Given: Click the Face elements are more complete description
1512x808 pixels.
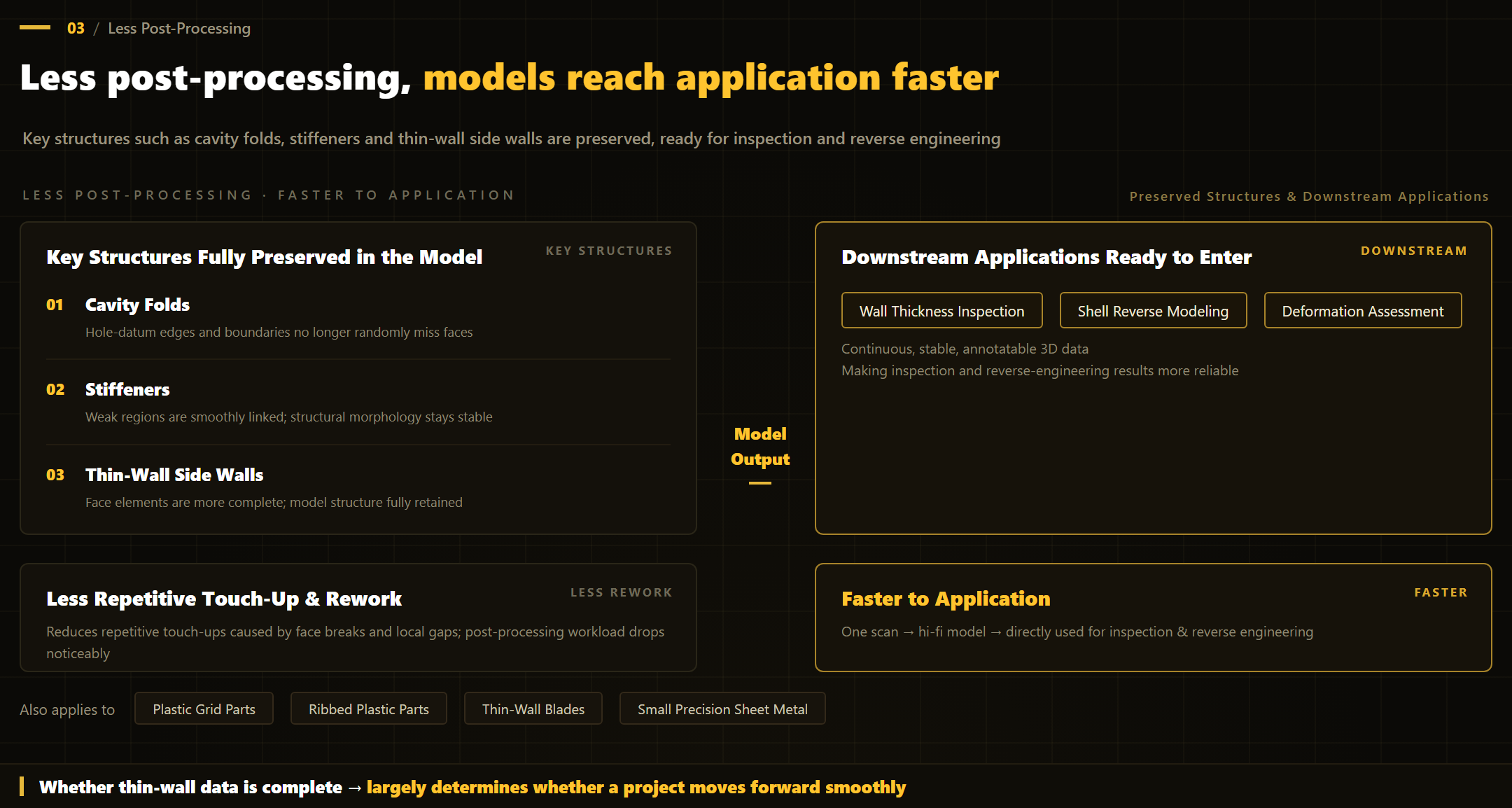Looking at the screenshot, I should coord(274,502).
